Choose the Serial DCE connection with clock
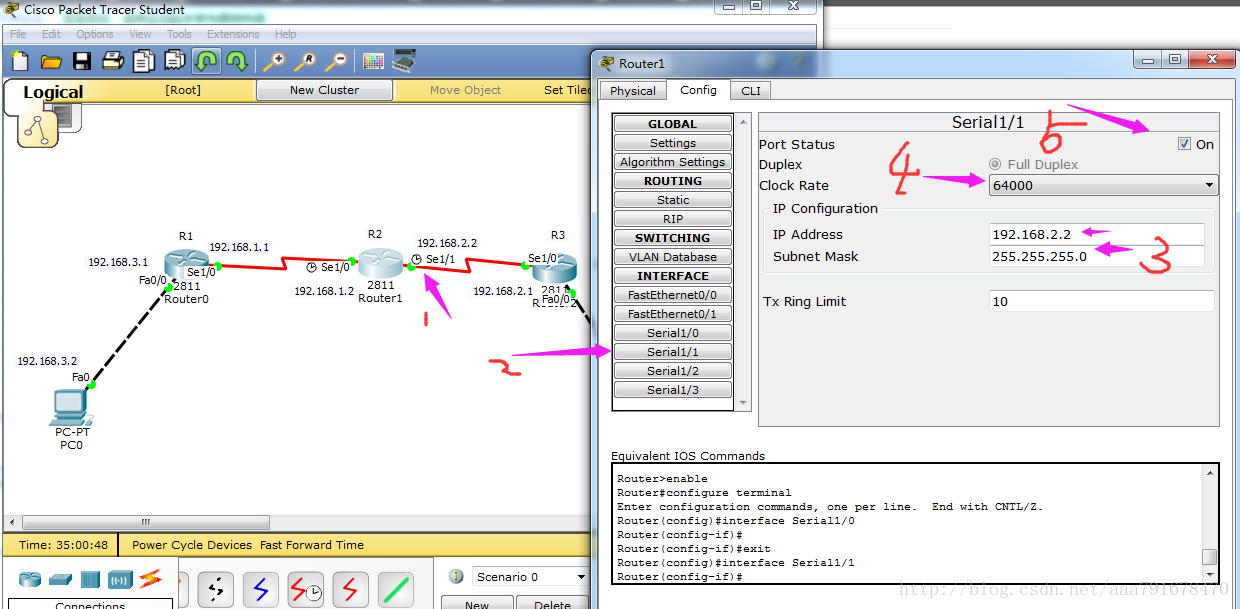This screenshot has width=1240, height=609. pos(306,590)
